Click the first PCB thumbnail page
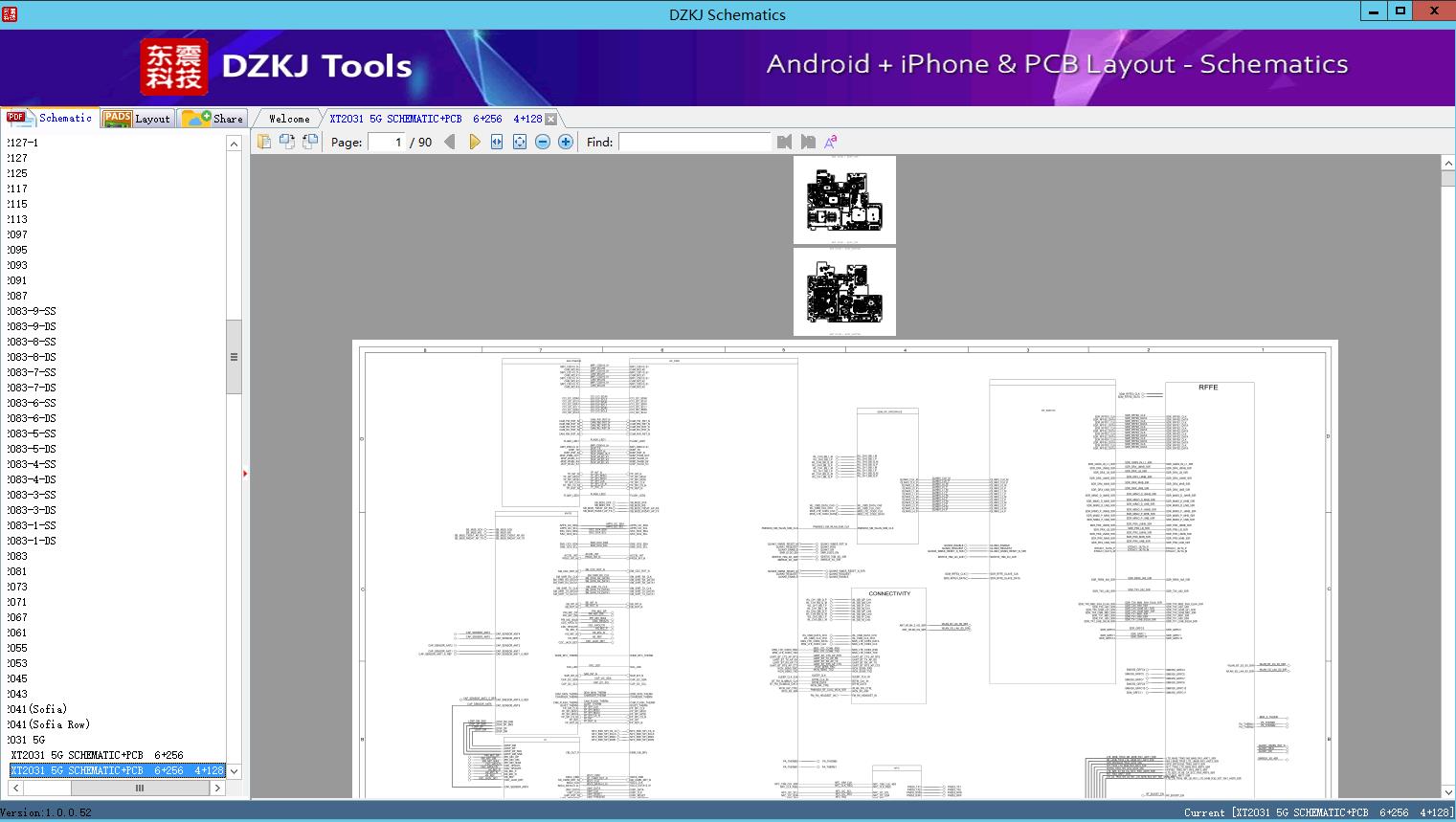This screenshot has width=1456, height=822. pyautogui.click(x=844, y=200)
